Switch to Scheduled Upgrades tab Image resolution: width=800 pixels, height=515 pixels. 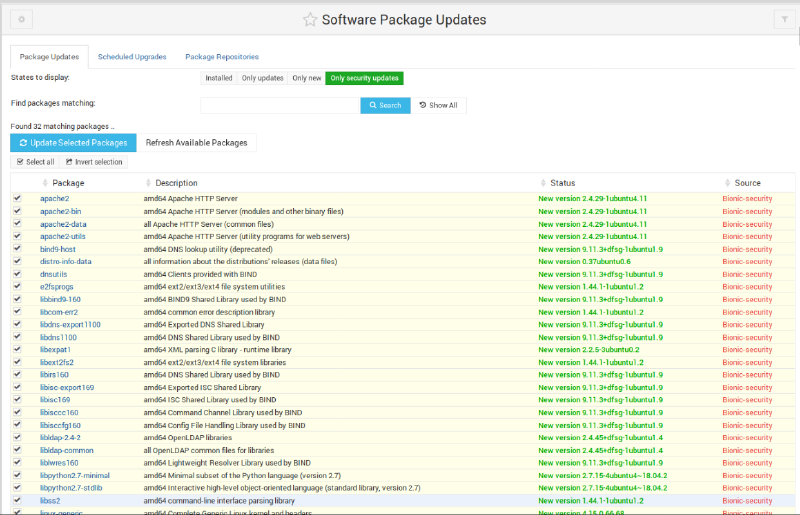point(132,57)
